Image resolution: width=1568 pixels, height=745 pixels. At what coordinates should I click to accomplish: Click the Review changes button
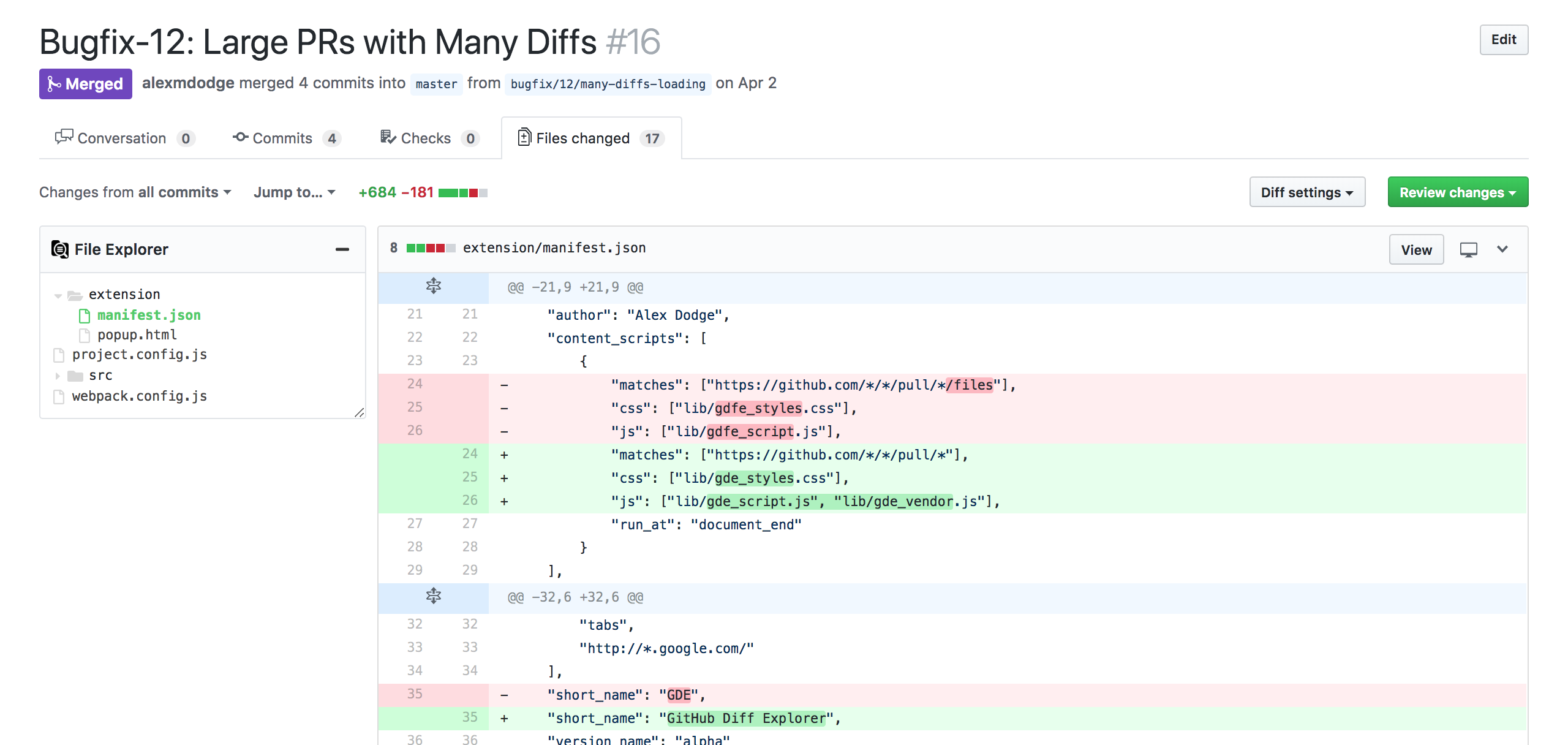[x=1457, y=192]
